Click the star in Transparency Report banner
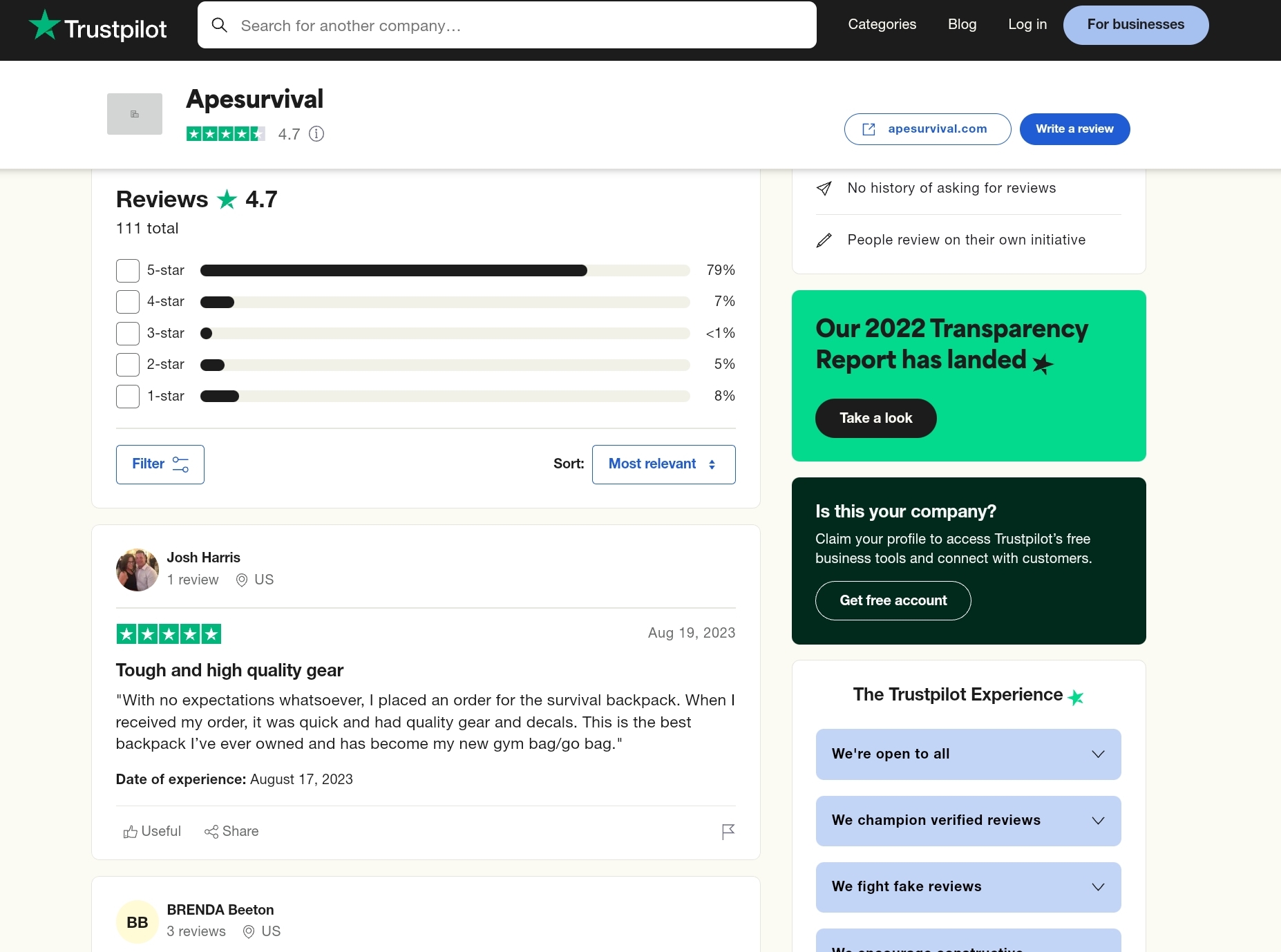This screenshot has width=1281, height=952. click(x=1043, y=363)
